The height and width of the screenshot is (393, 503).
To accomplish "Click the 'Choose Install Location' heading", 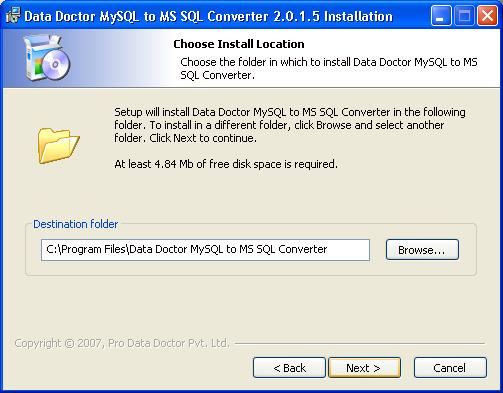I will (239, 44).
